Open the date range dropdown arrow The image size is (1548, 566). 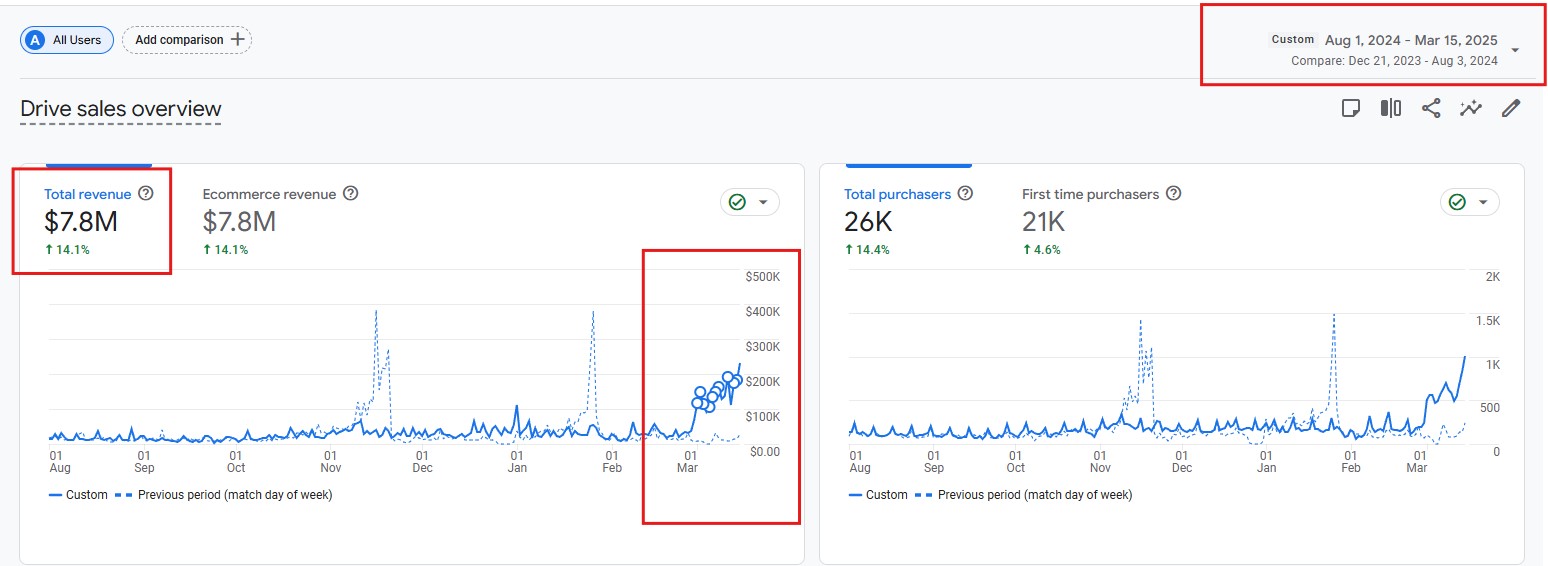click(x=1516, y=50)
